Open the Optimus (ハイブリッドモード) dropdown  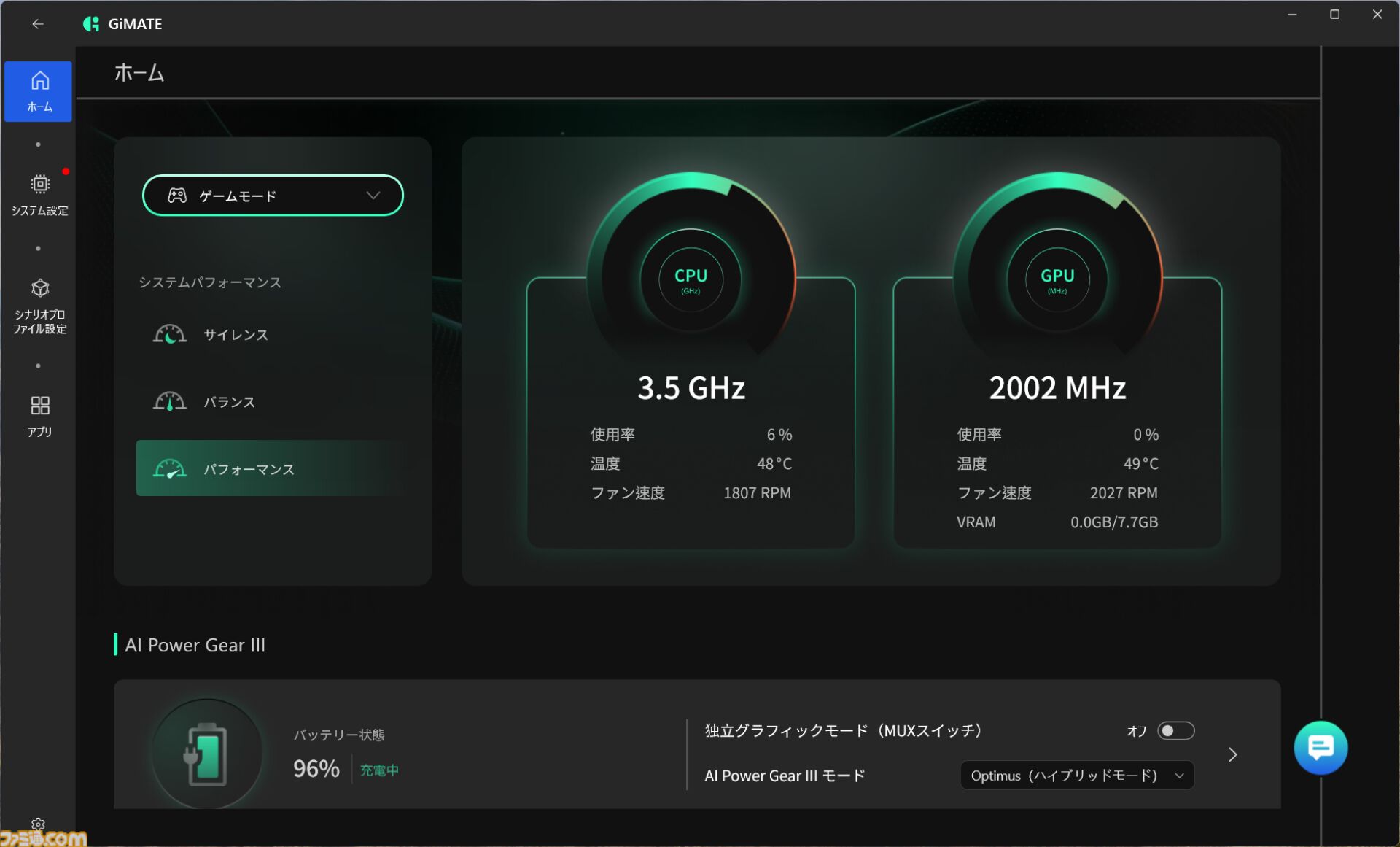click(x=1077, y=776)
